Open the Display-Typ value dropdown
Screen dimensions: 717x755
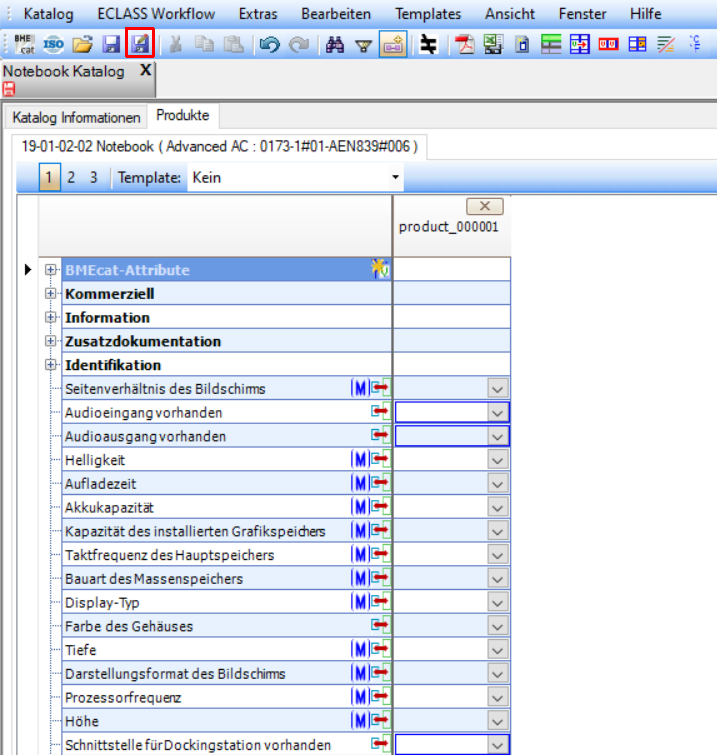497,602
